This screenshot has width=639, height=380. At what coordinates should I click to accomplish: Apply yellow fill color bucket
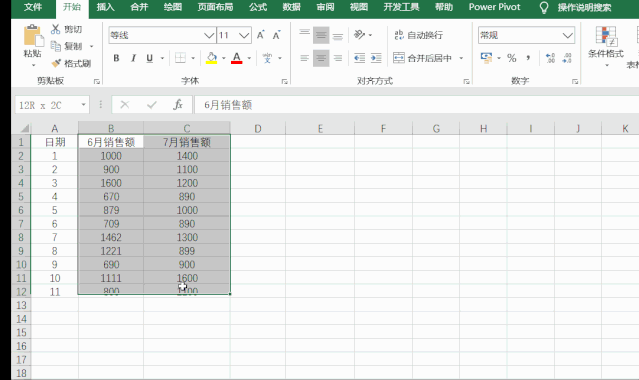(211, 58)
